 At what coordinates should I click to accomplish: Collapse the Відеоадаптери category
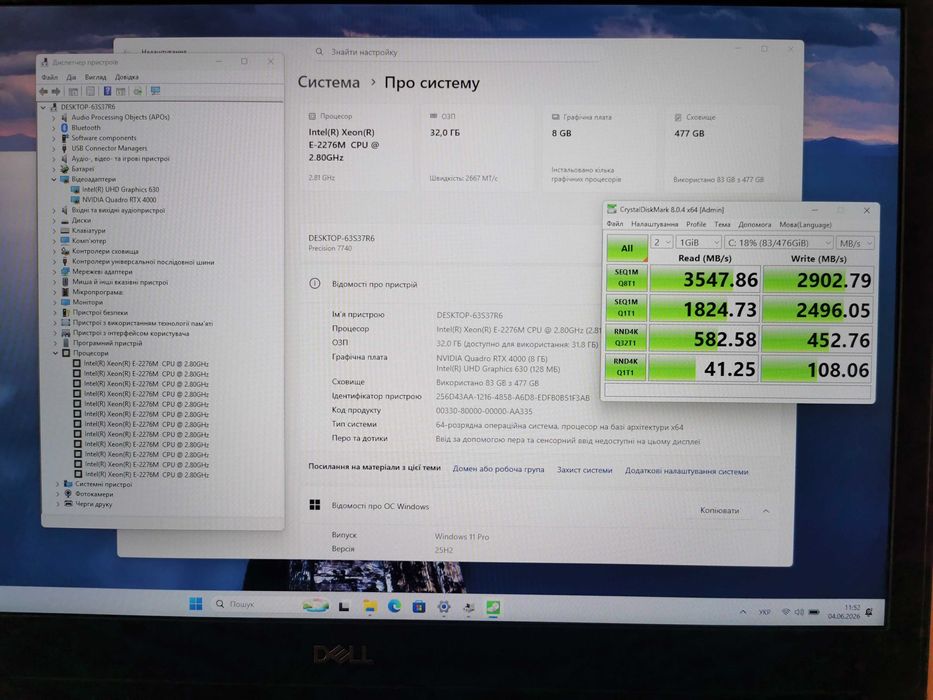pos(54,179)
